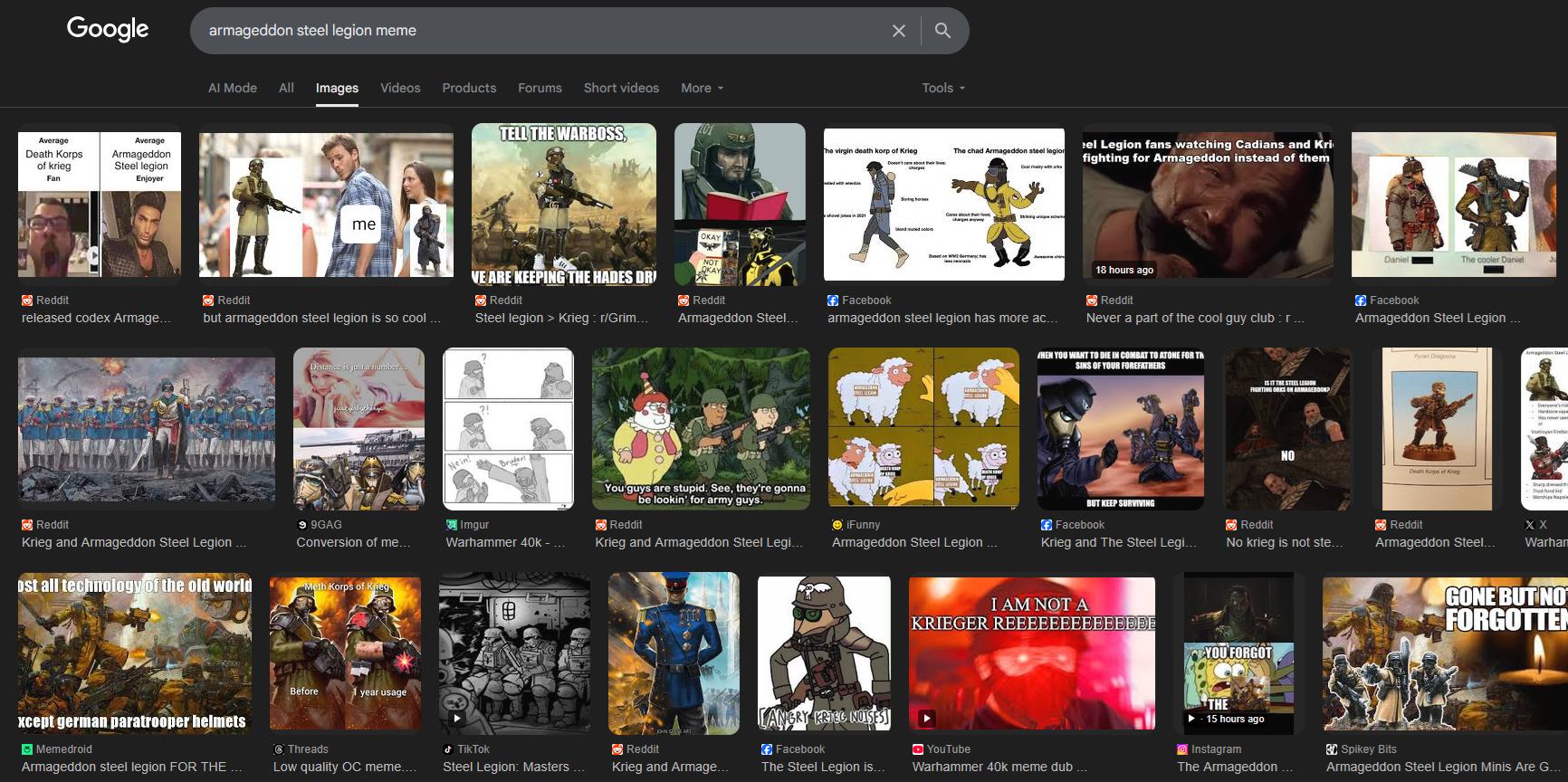Clear the search query text
Screen dimensions: 1568x782
[x=899, y=31]
